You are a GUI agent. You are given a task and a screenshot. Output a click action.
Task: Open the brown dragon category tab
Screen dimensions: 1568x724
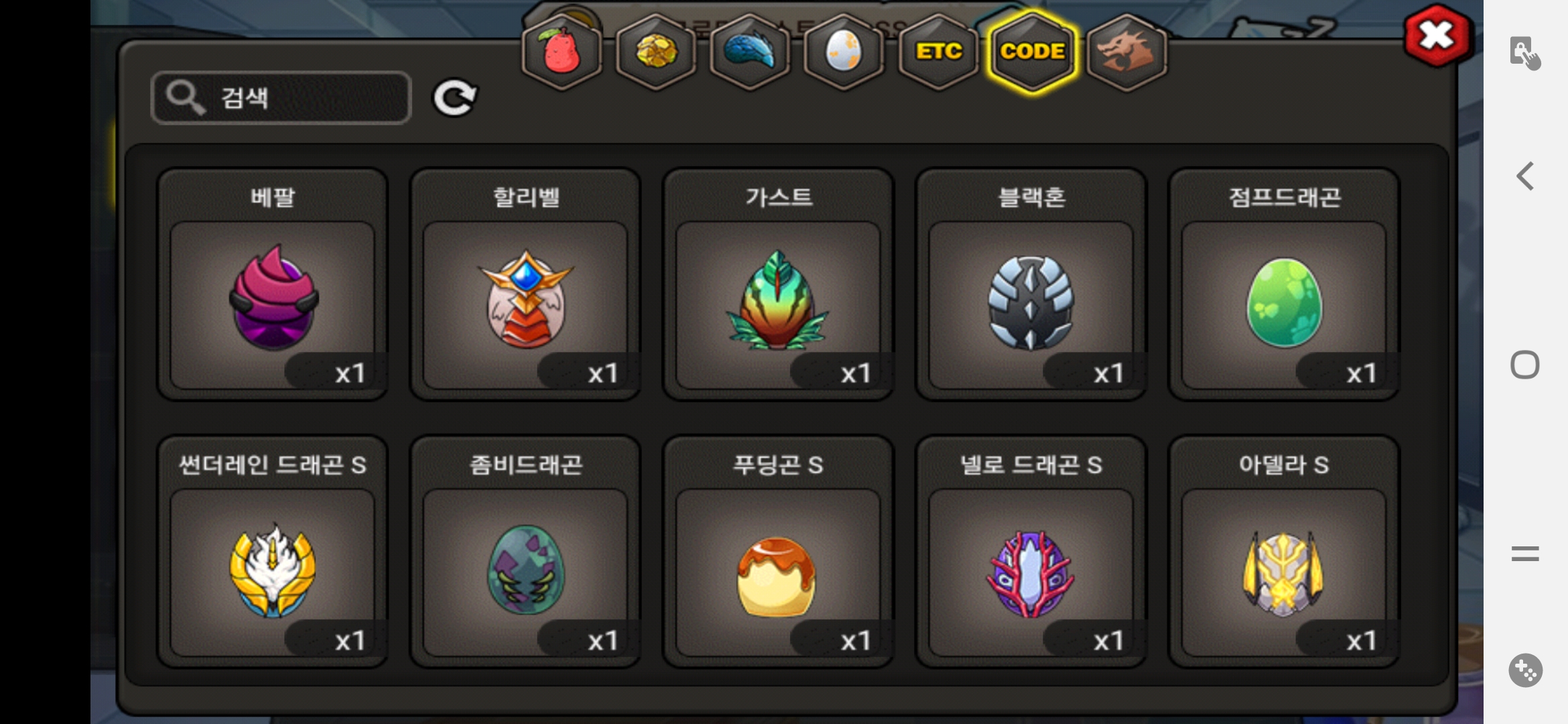[1126, 52]
